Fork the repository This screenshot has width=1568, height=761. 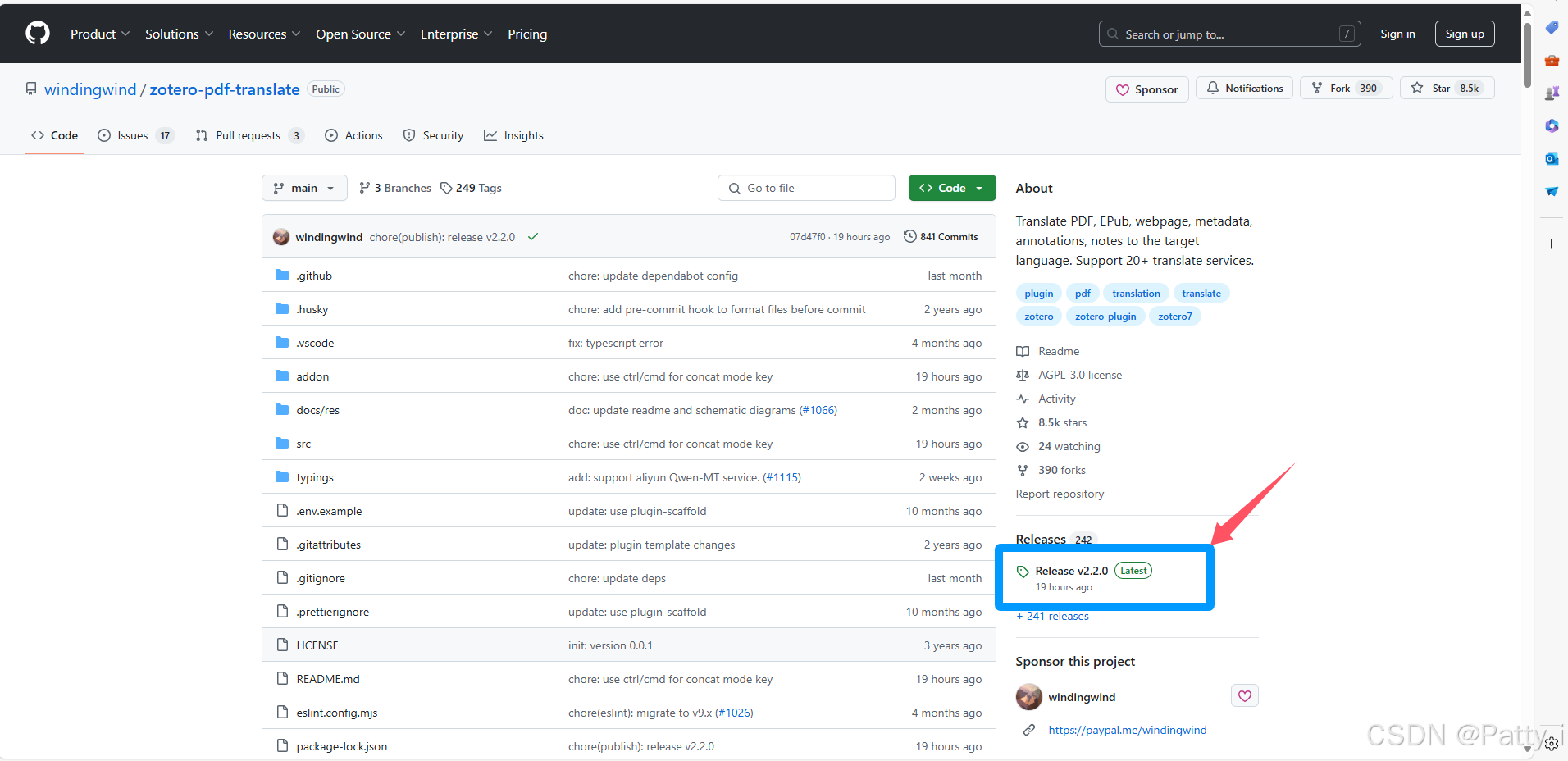point(1346,88)
